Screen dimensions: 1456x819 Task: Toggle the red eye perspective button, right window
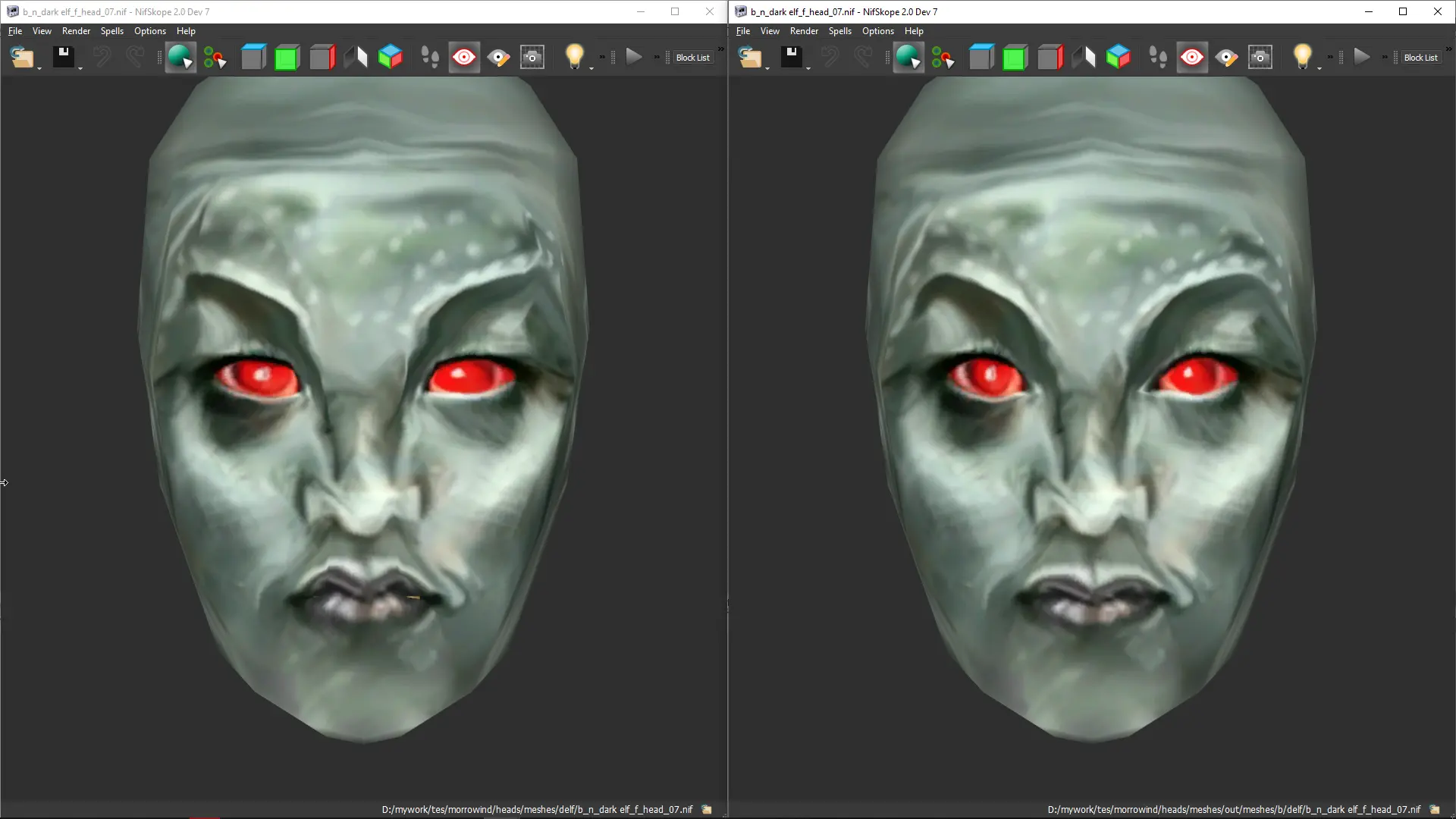1192,58
